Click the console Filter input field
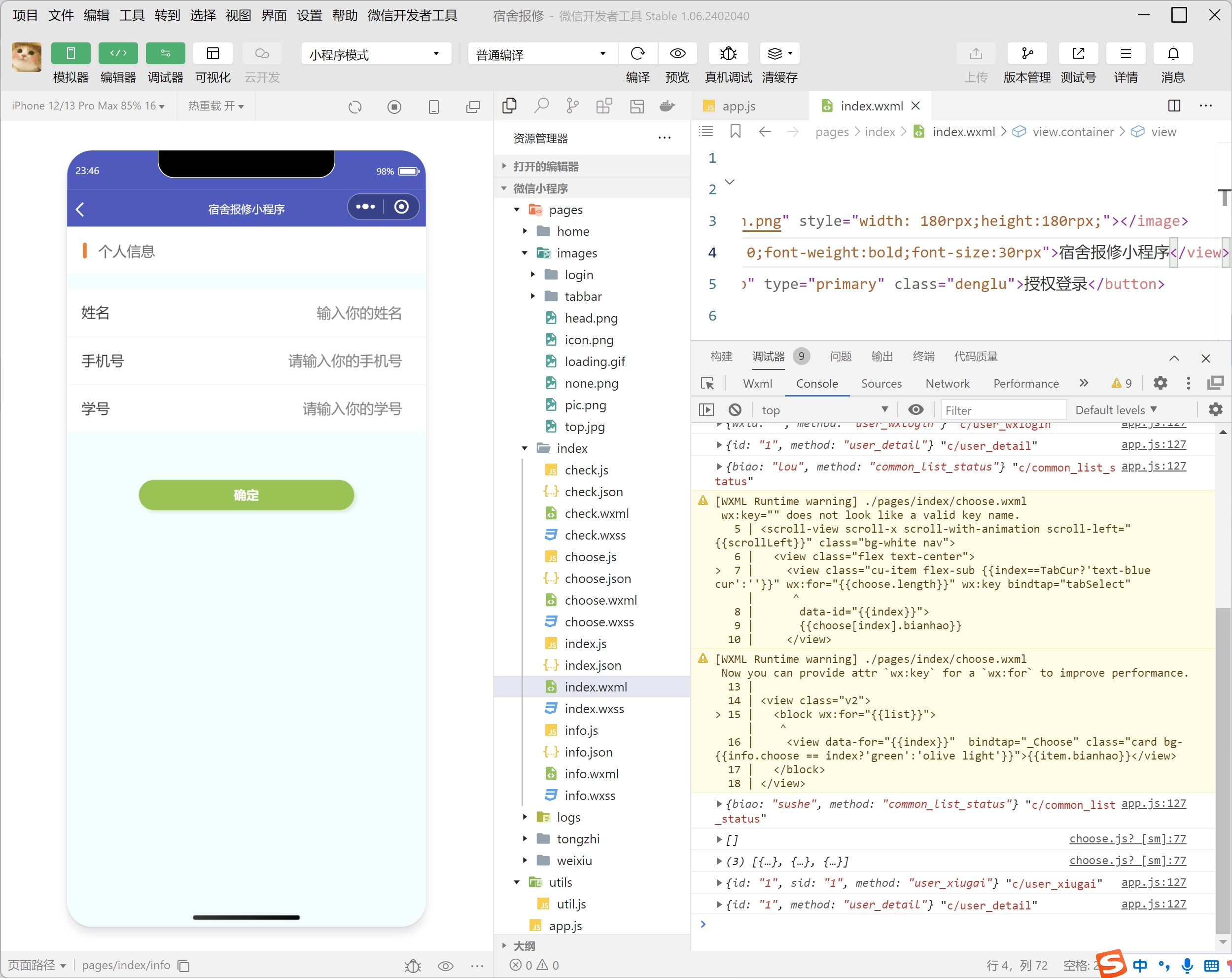The image size is (1232, 978). (1003, 410)
